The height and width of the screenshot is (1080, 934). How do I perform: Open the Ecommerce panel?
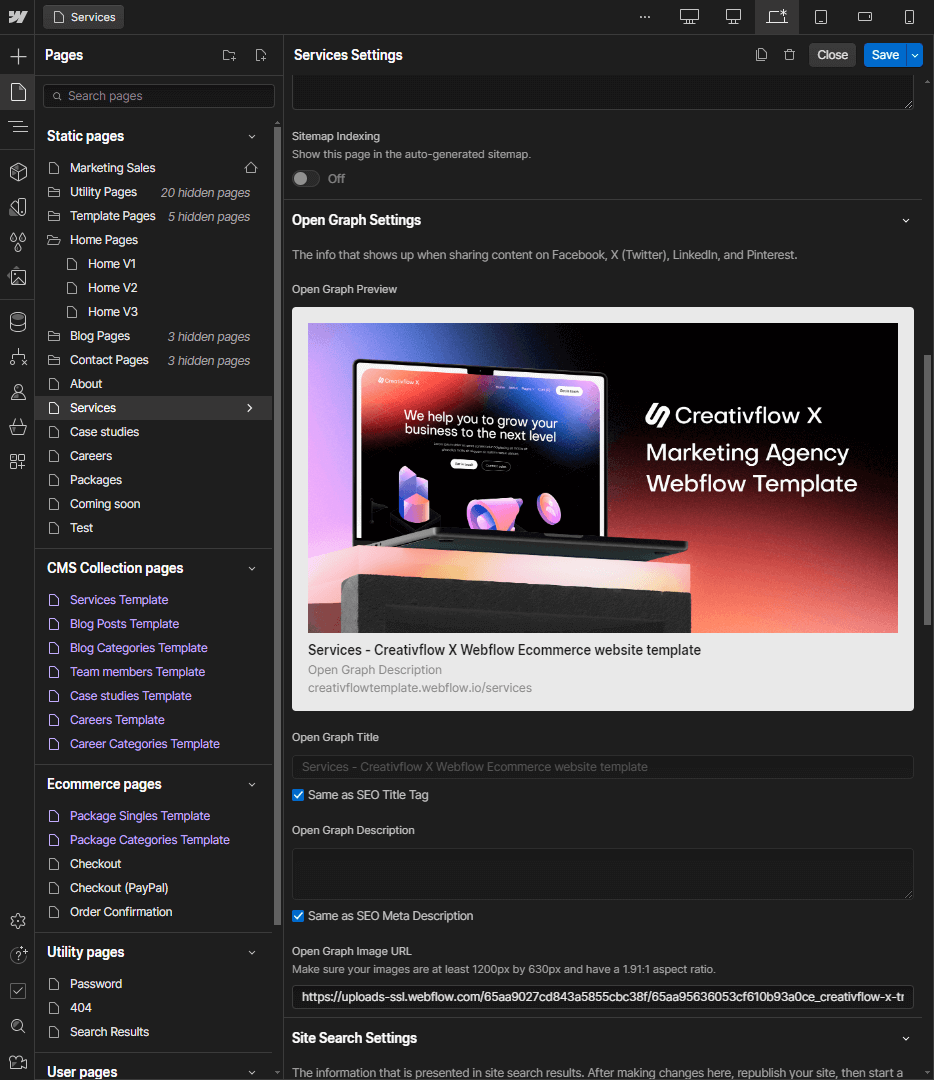pos(17,427)
